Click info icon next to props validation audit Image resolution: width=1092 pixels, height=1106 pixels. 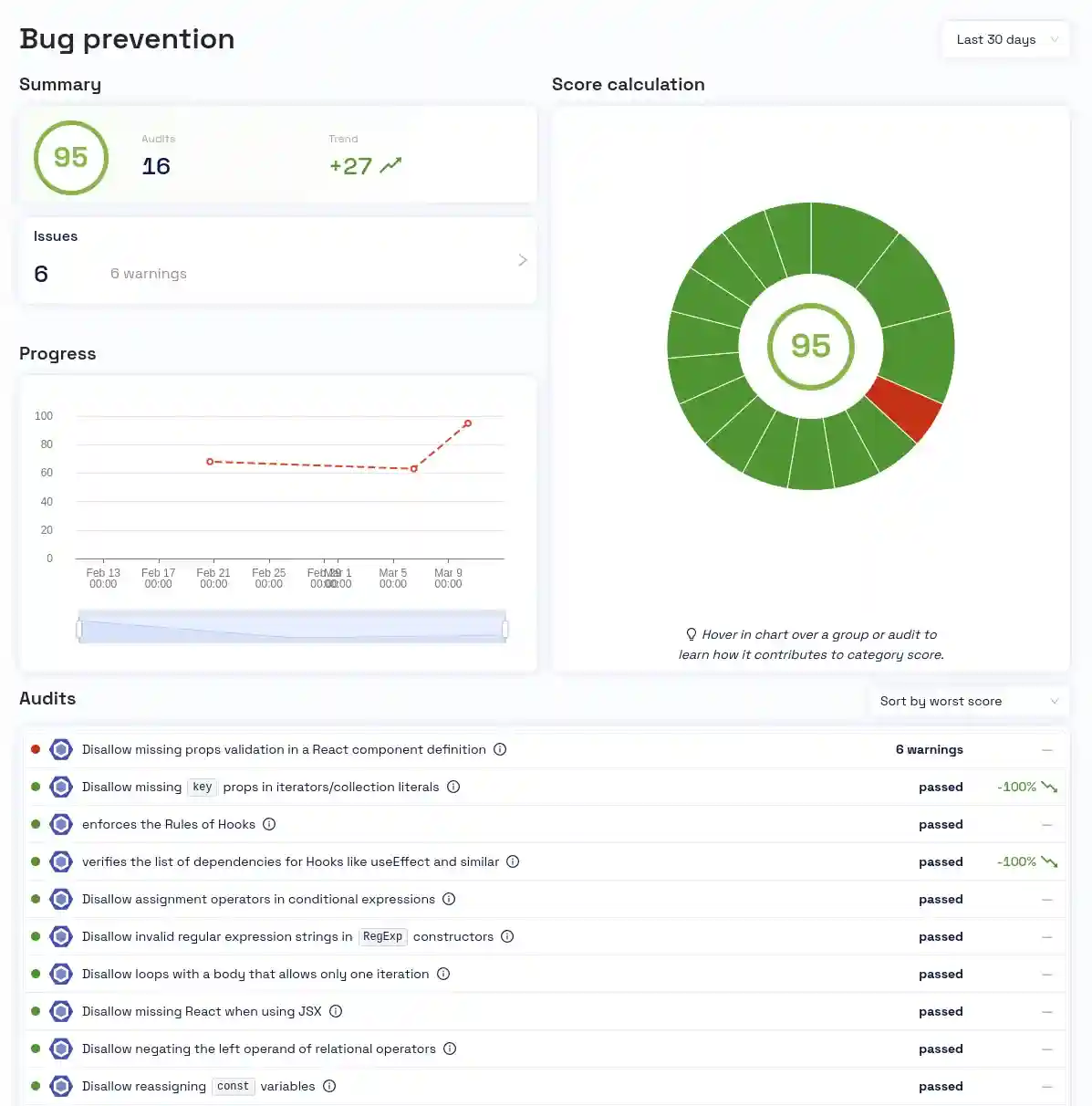tap(500, 749)
